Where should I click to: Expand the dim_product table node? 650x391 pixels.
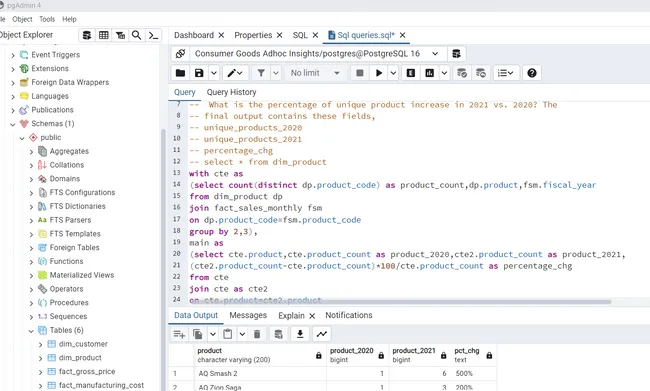(x=40, y=358)
